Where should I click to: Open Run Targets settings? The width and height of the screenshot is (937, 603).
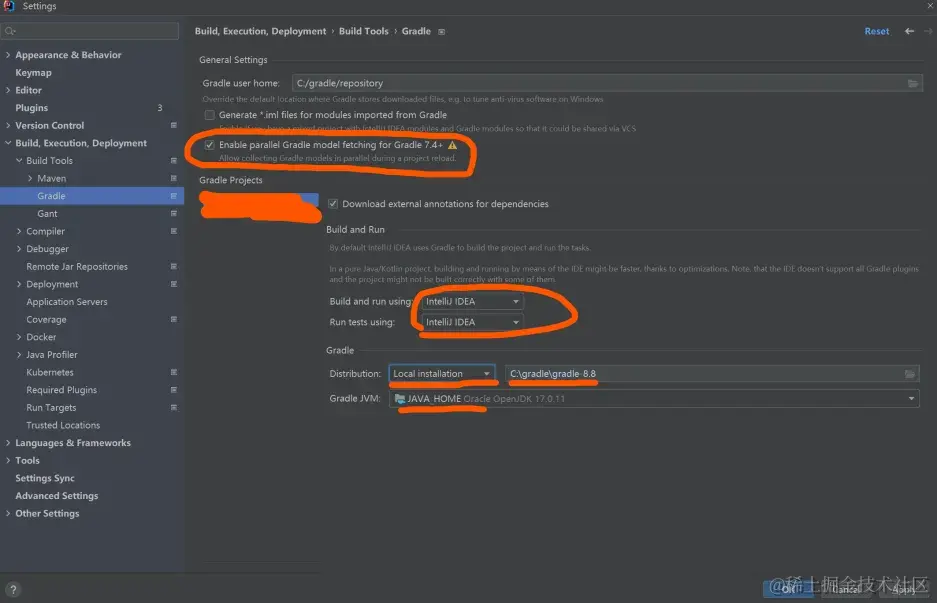tap(51, 408)
